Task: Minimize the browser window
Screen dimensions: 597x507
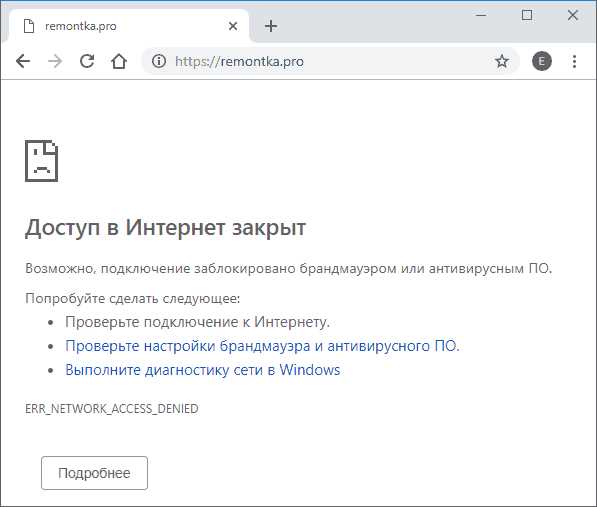Action: pyautogui.click(x=481, y=16)
